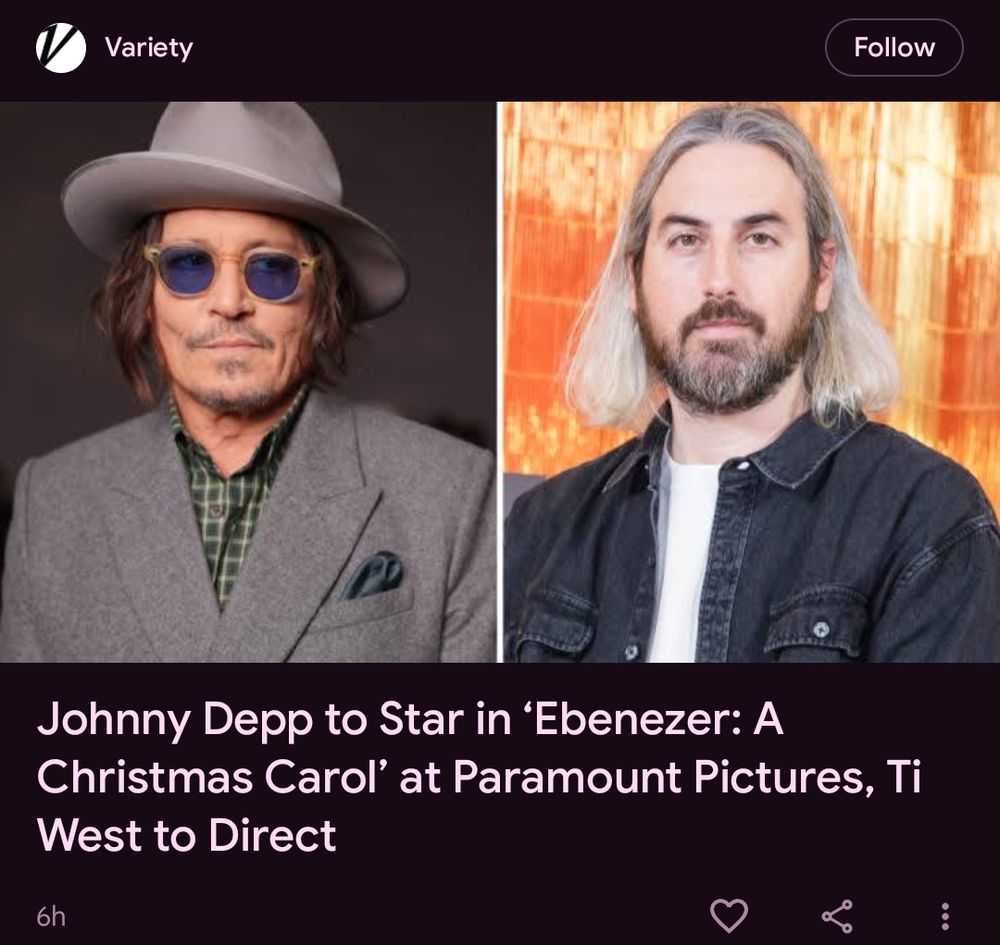Click the orange backdrop in the right photo

pyautogui.click(x=925, y=255)
